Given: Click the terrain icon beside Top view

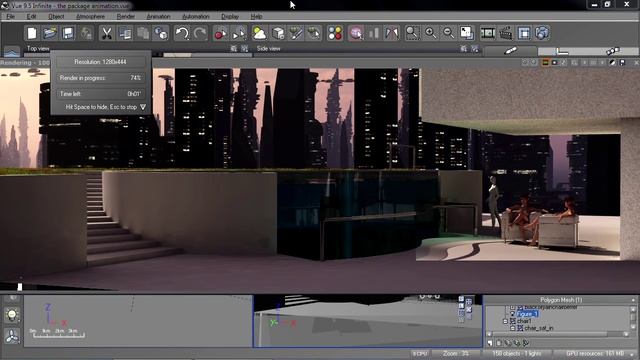Looking at the screenshot, I should click(x=11, y=51).
